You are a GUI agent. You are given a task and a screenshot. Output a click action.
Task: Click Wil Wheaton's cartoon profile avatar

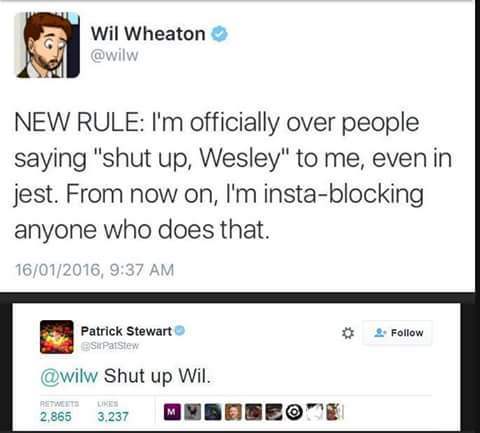(x=48, y=45)
